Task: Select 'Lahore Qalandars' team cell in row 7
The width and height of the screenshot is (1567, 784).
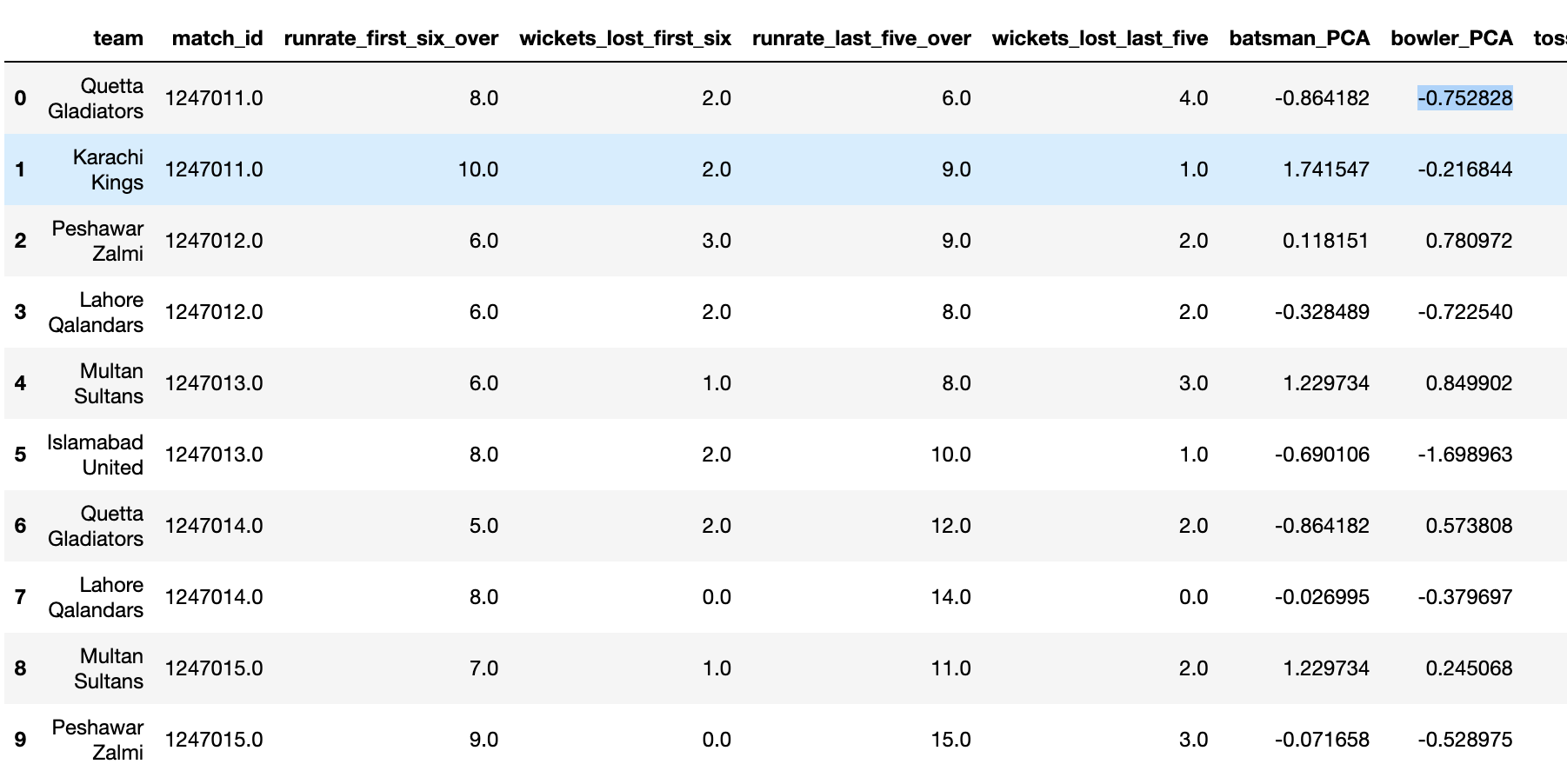Action: tap(96, 597)
